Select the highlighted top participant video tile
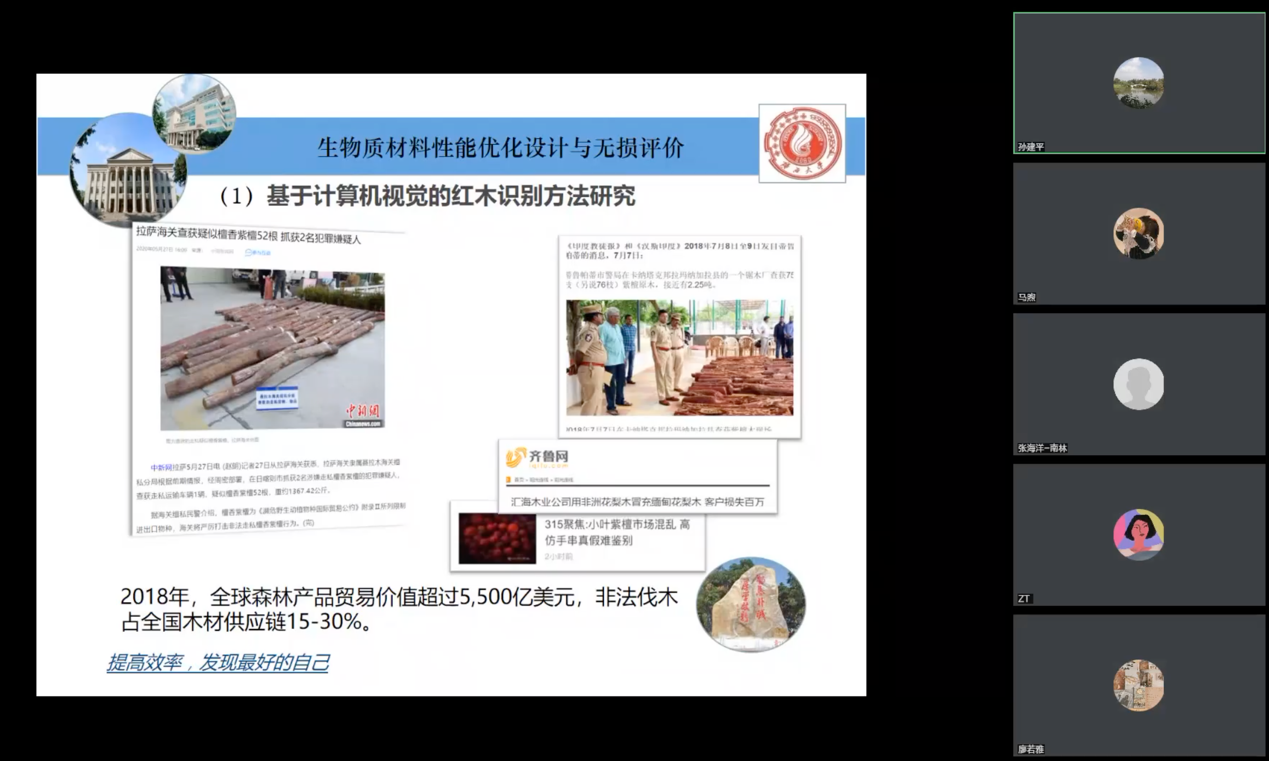 tap(1139, 83)
